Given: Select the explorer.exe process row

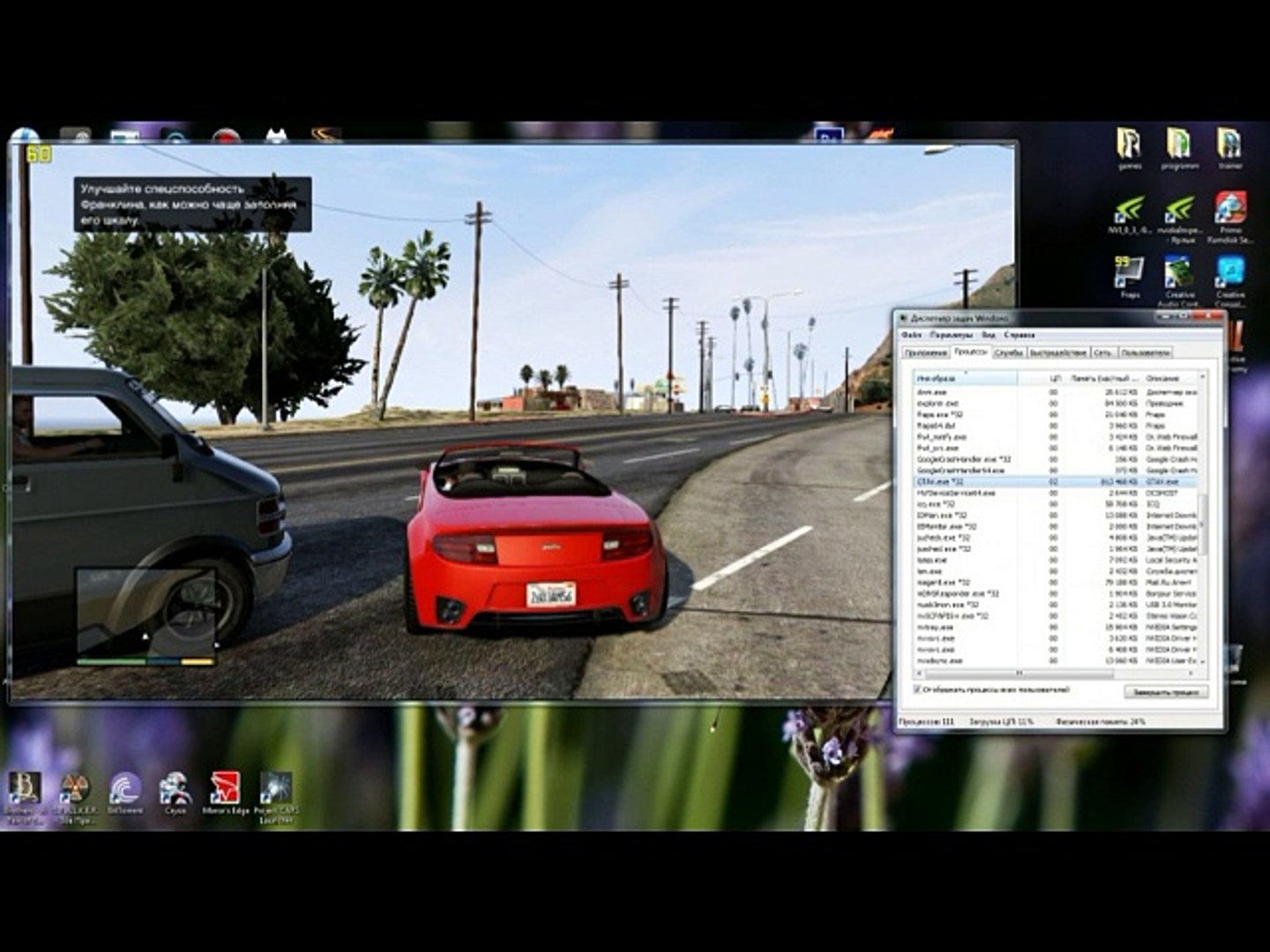Looking at the screenshot, I should point(1056,403).
